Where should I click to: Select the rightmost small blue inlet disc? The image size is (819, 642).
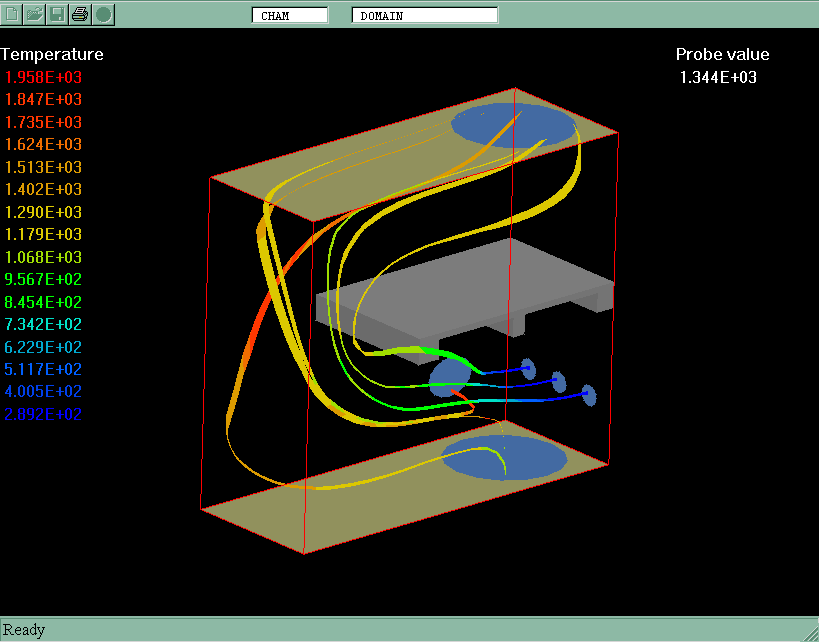(x=590, y=396)
